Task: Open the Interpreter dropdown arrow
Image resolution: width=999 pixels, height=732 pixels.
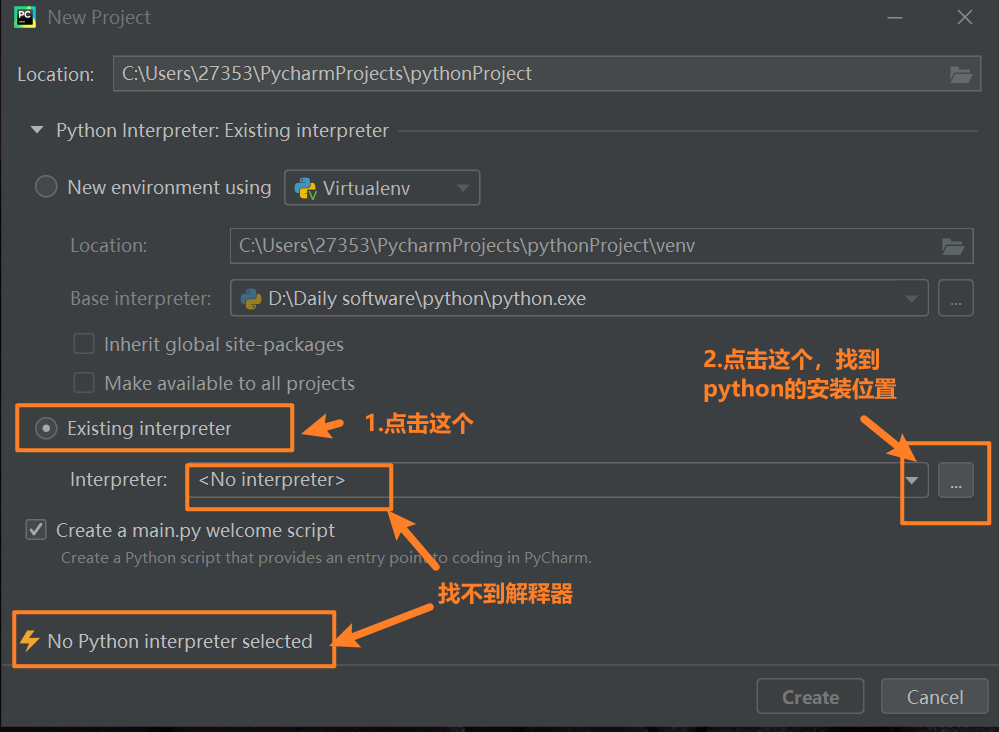Action: pos(912,480)
